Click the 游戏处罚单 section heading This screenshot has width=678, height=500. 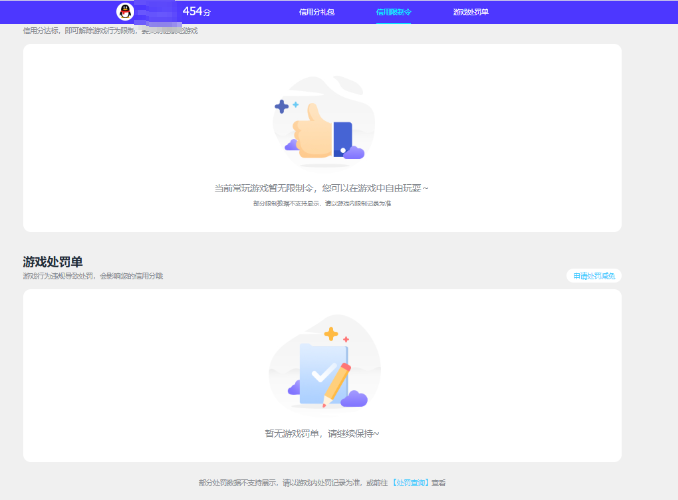53,262
